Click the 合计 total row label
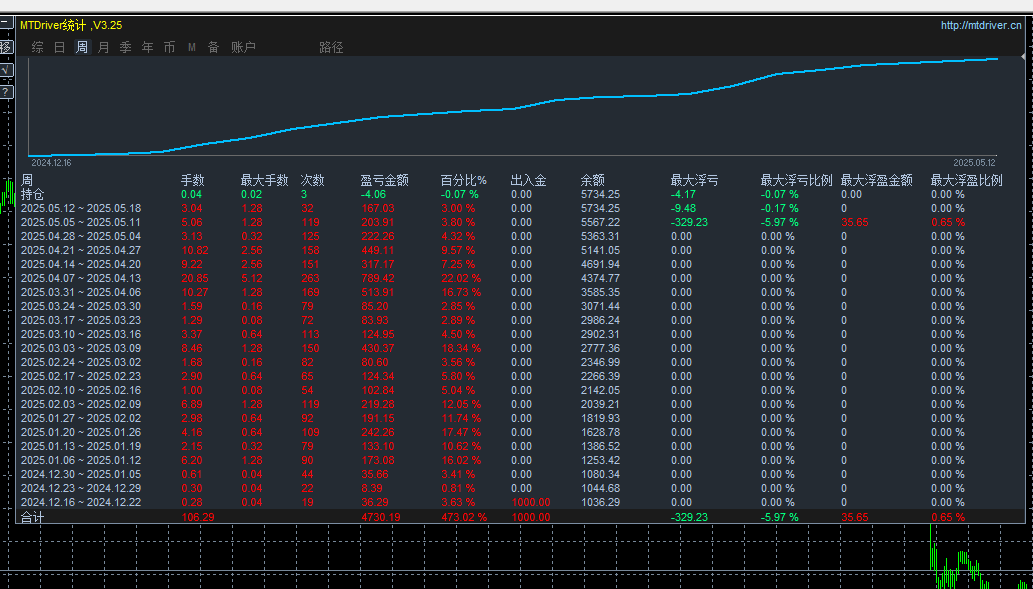Viewport: 1033px width, 589px height. (x=33, y=518)
